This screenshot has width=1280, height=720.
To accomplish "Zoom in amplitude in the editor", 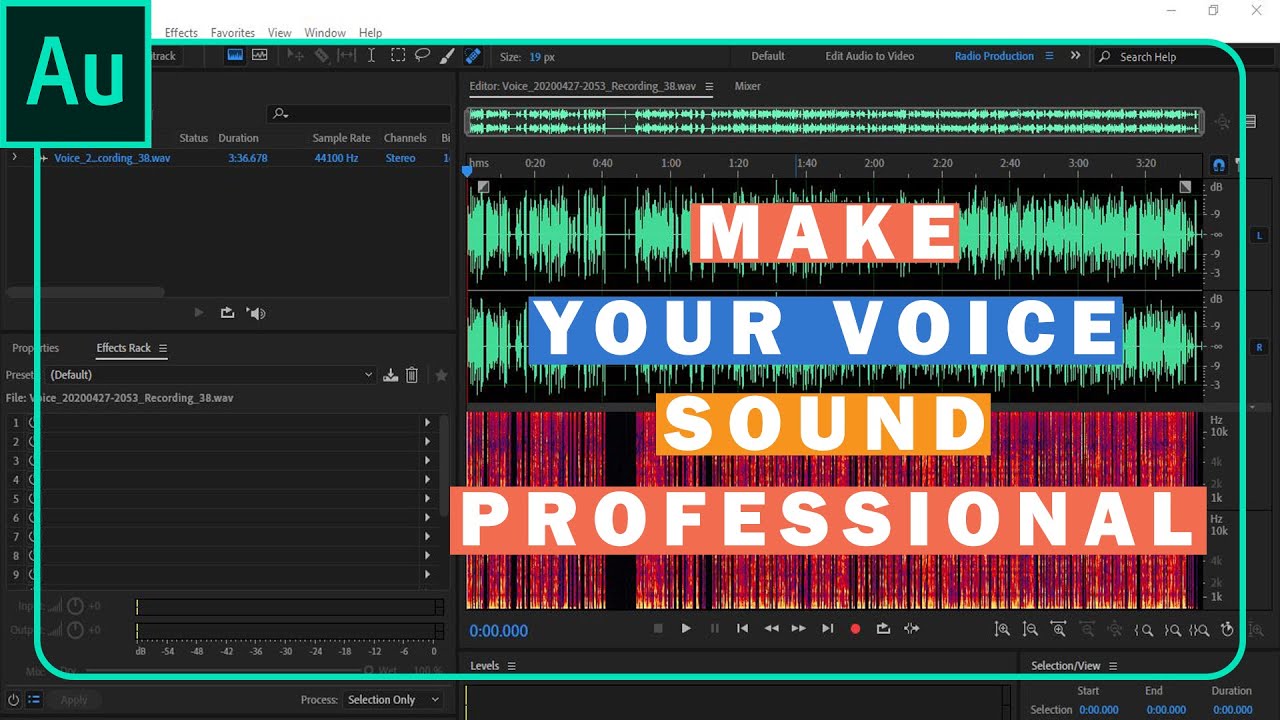I will [1002, 629].
